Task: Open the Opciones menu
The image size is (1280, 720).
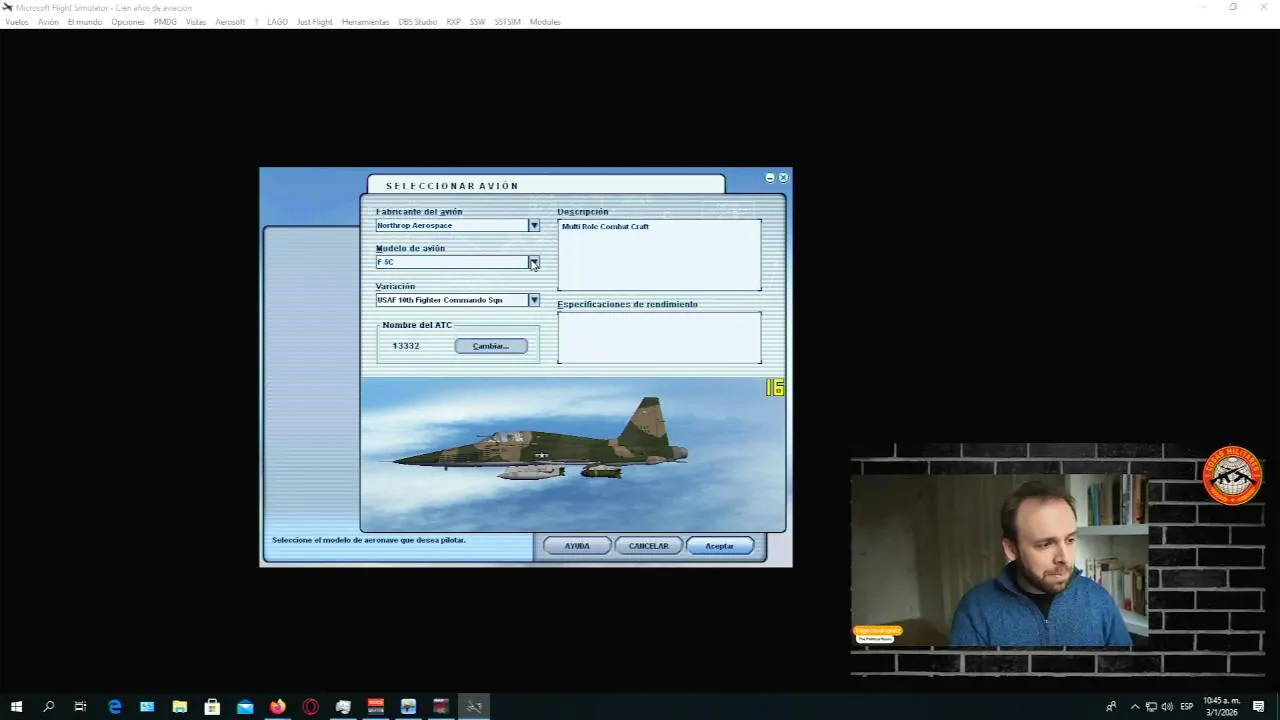Action: coord(128,22)
